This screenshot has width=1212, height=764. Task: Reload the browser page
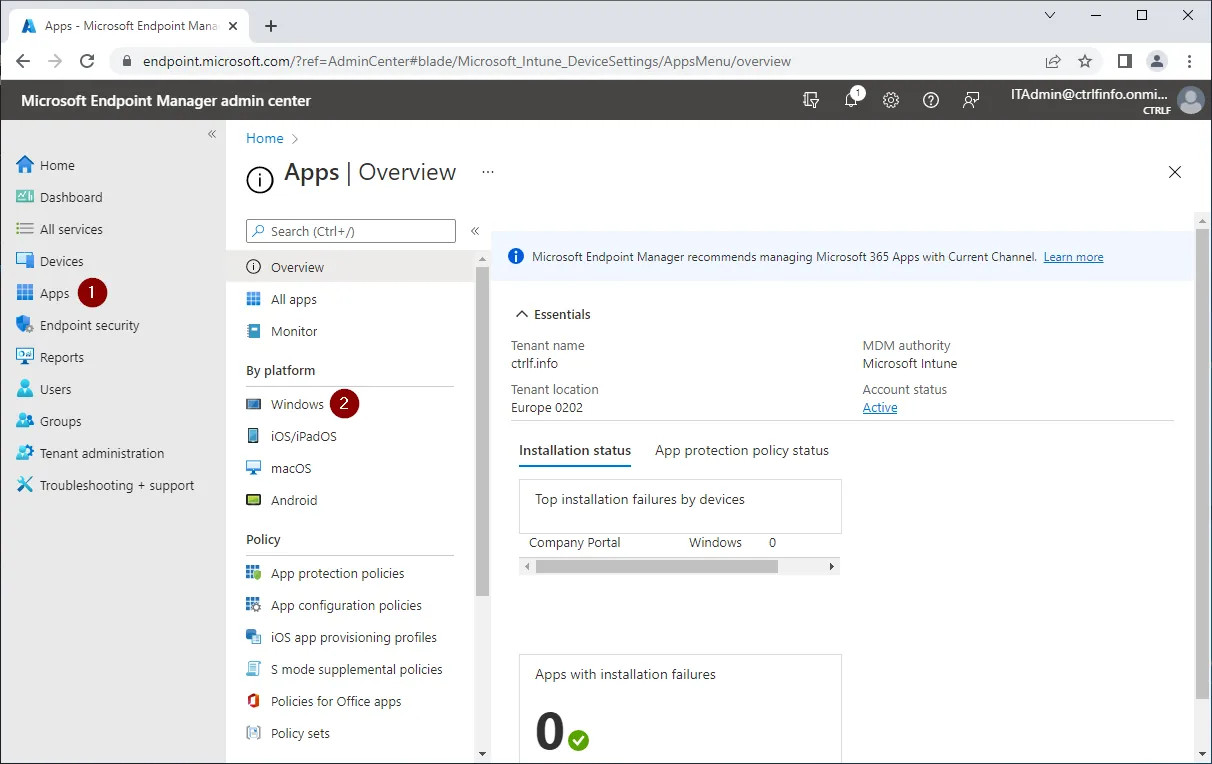click(87, 61)
